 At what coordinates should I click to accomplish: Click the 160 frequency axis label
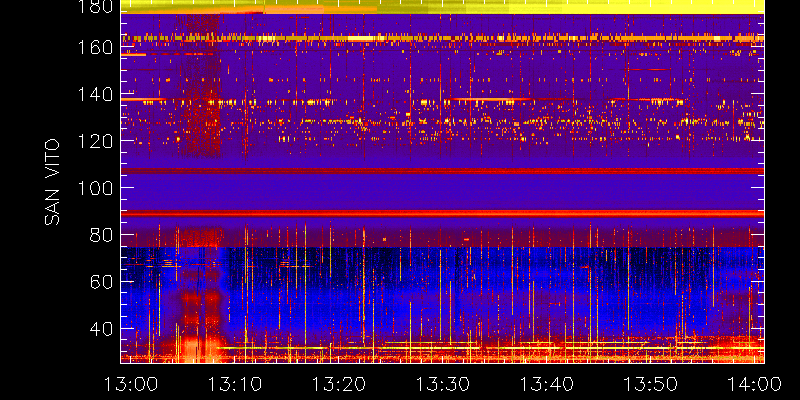click(x=95, y=48)
